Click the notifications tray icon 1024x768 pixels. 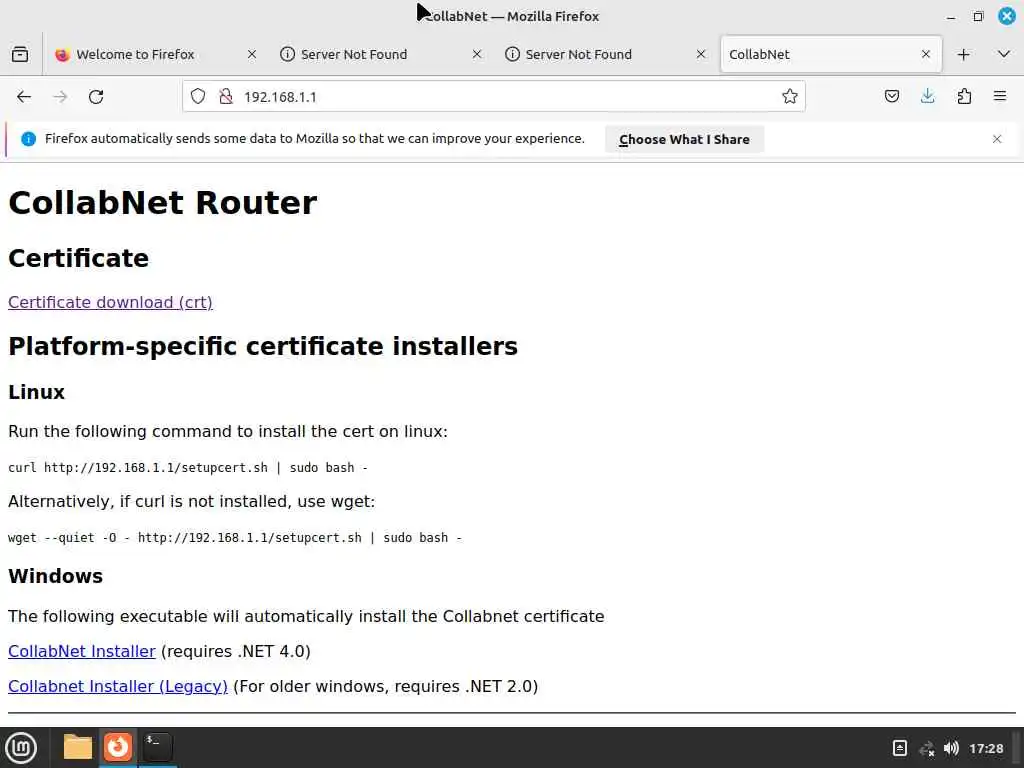[x=899, y=748]
